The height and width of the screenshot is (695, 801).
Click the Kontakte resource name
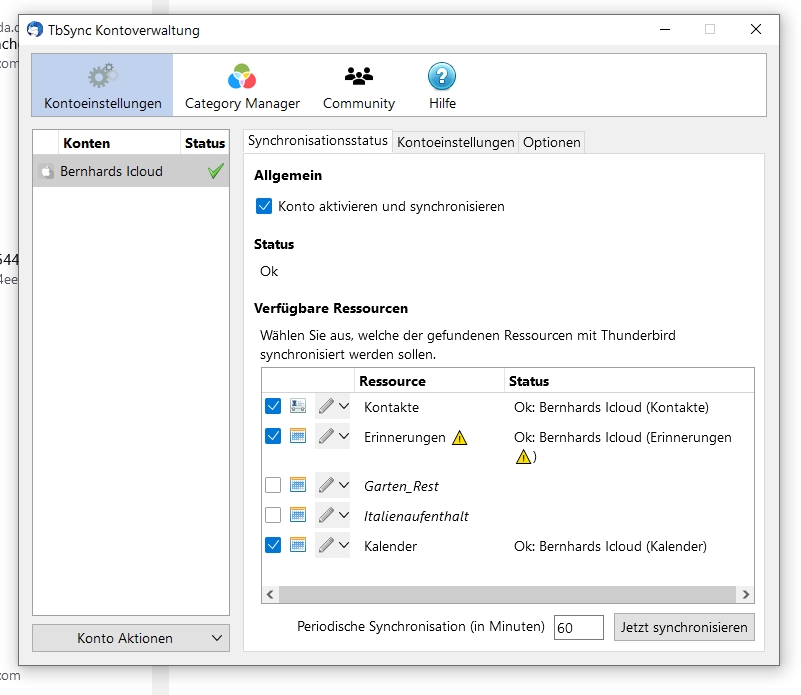point(391,407)
